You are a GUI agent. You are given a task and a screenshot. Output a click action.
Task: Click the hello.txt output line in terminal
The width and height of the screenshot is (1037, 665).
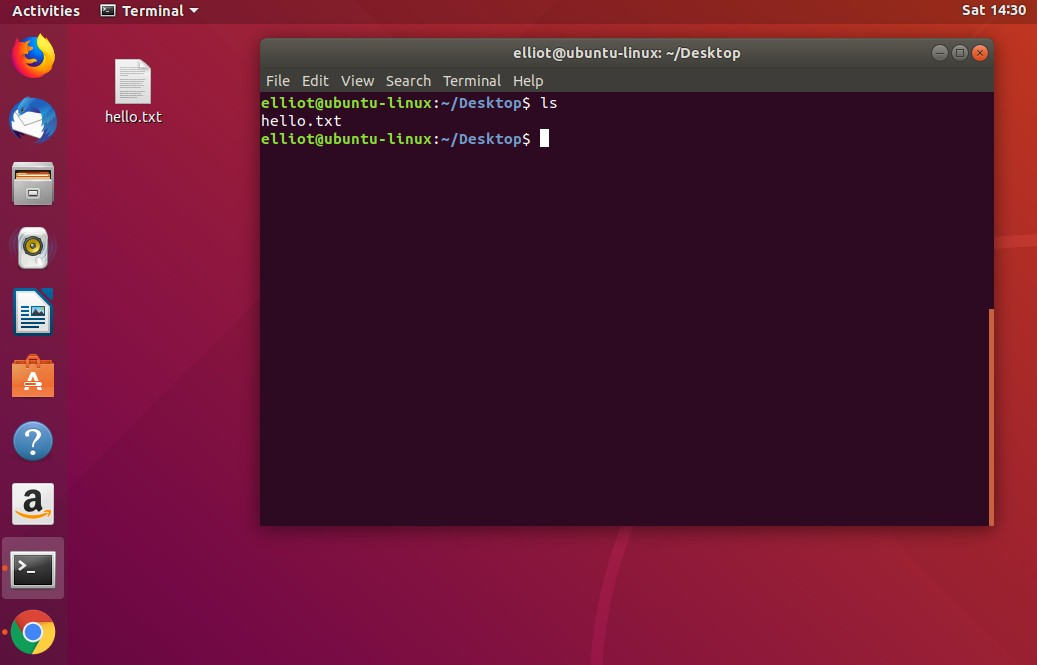[301, 121]
